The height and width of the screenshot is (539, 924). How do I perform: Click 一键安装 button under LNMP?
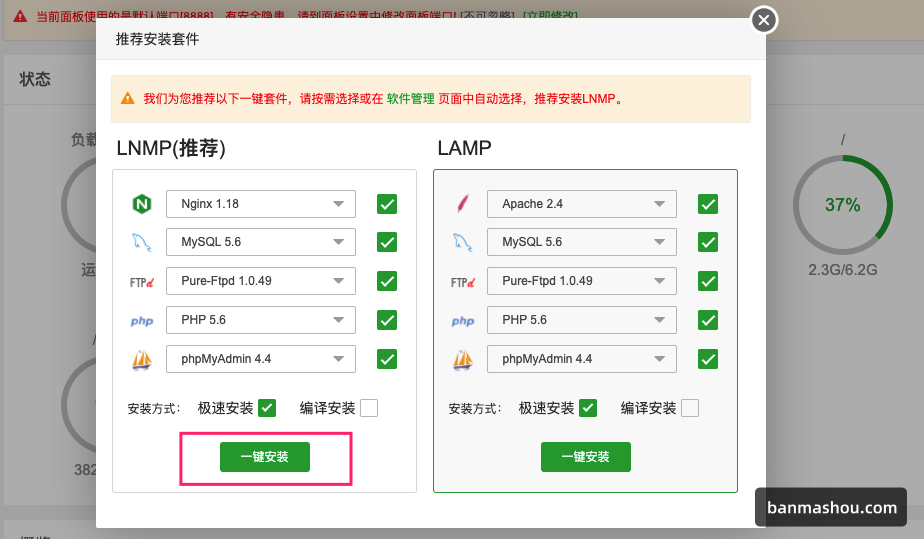265,457
